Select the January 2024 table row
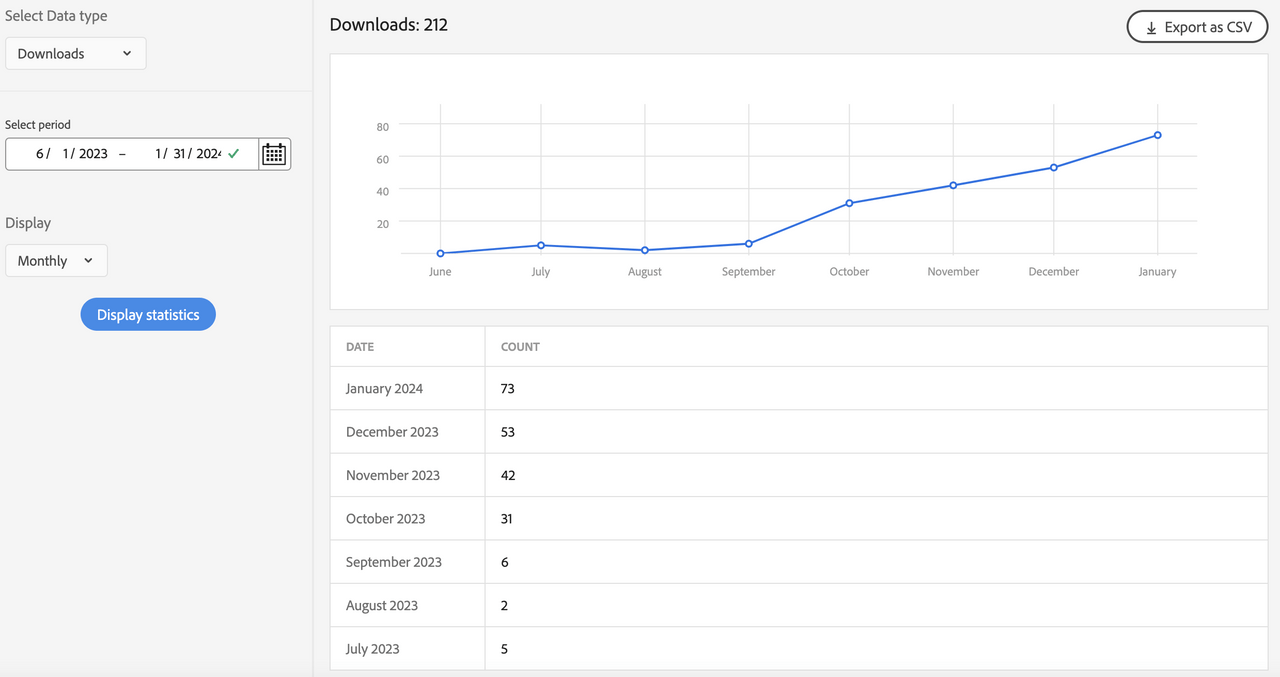The height and width of the screenshot is (677, 1280). [799, 388]
